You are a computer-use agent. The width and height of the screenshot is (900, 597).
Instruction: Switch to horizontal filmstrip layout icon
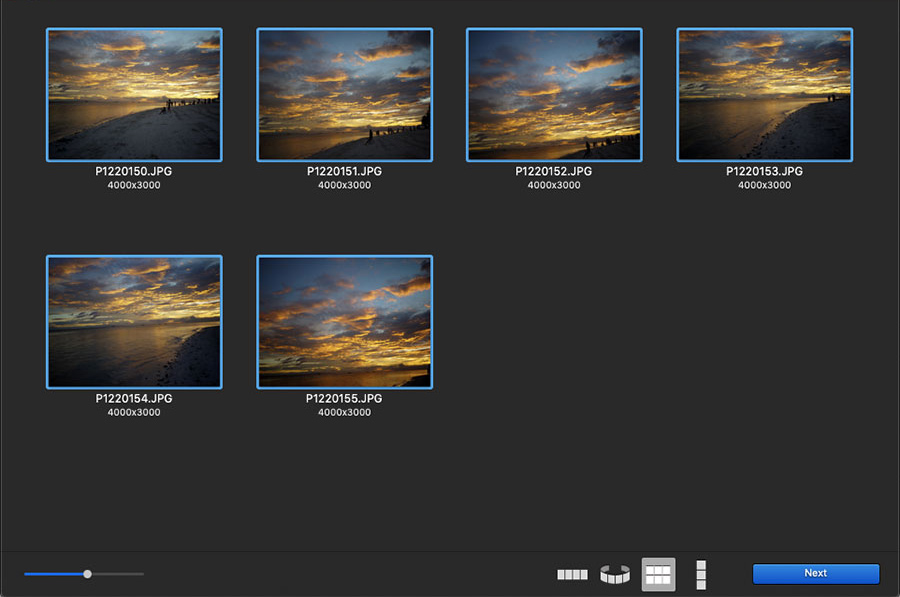572,574
